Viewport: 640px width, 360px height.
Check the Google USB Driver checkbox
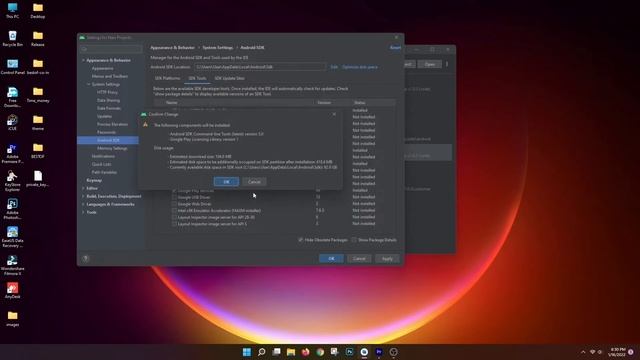174,197
